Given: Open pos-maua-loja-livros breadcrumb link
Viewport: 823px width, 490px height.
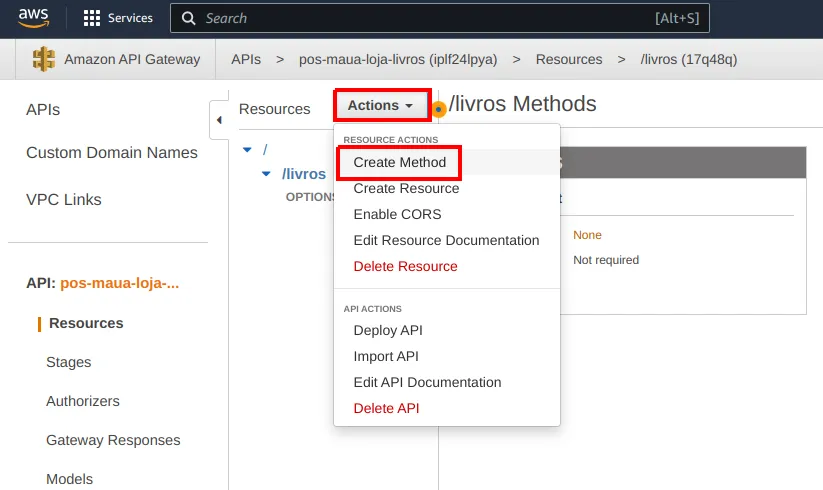Looking at the screenshot, I should (398, 59).
